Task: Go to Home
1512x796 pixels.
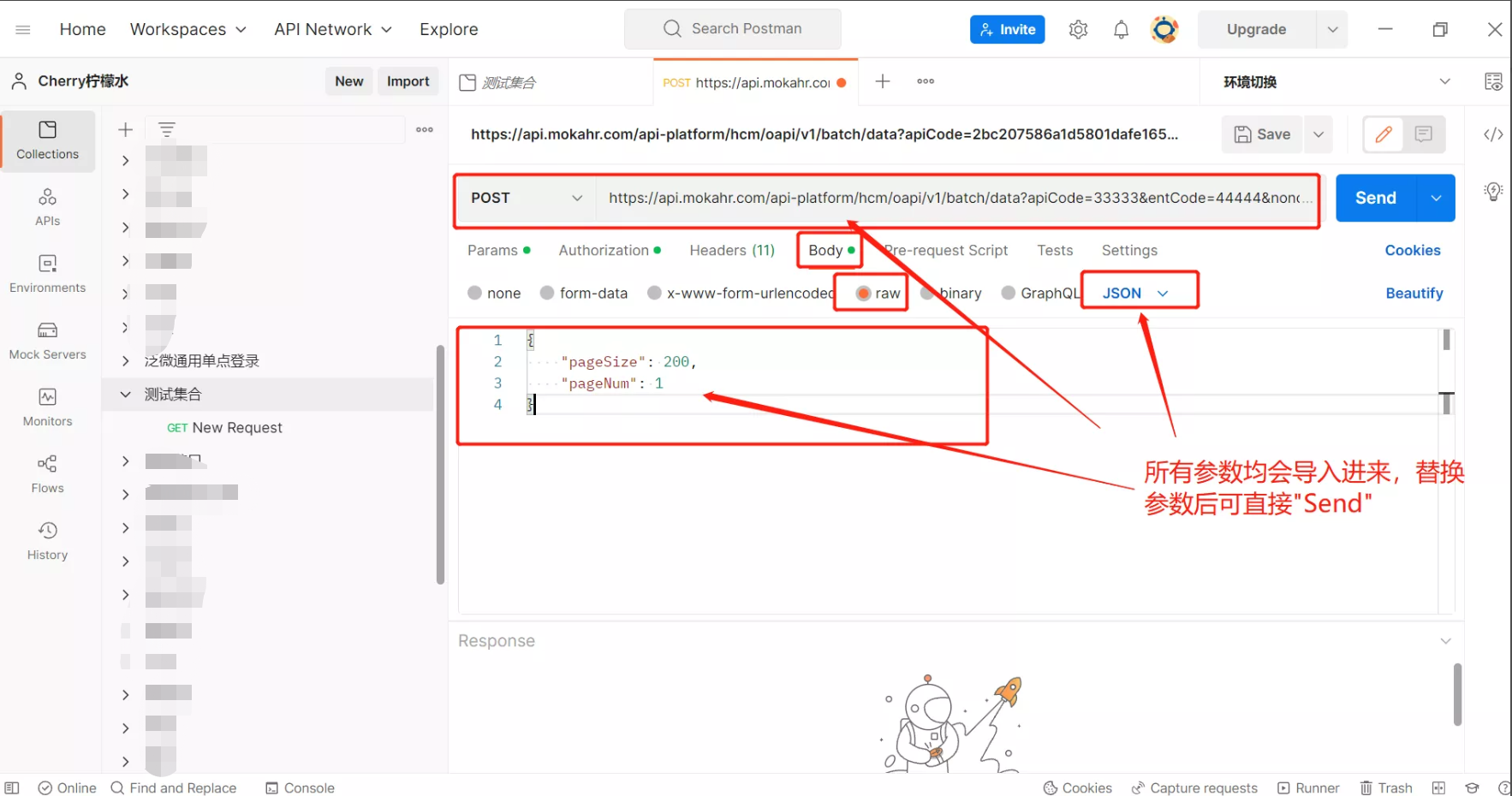Action: pos(83,29)
